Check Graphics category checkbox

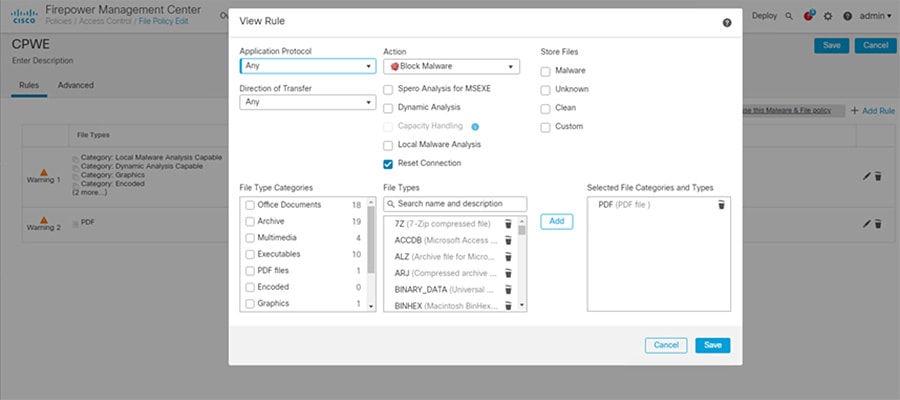[250, 304]
